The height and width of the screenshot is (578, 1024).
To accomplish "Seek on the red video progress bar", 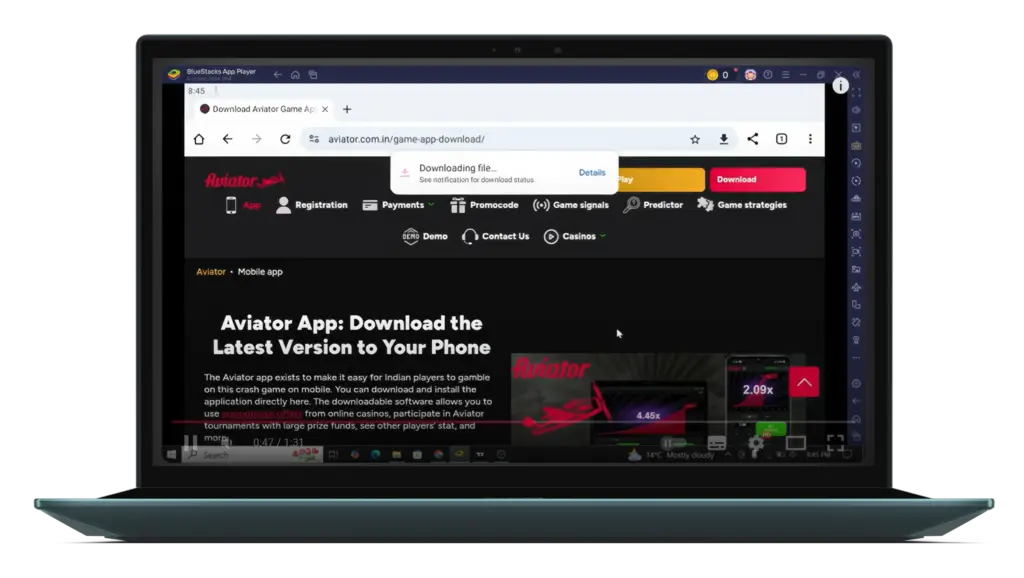I will 400,422.
